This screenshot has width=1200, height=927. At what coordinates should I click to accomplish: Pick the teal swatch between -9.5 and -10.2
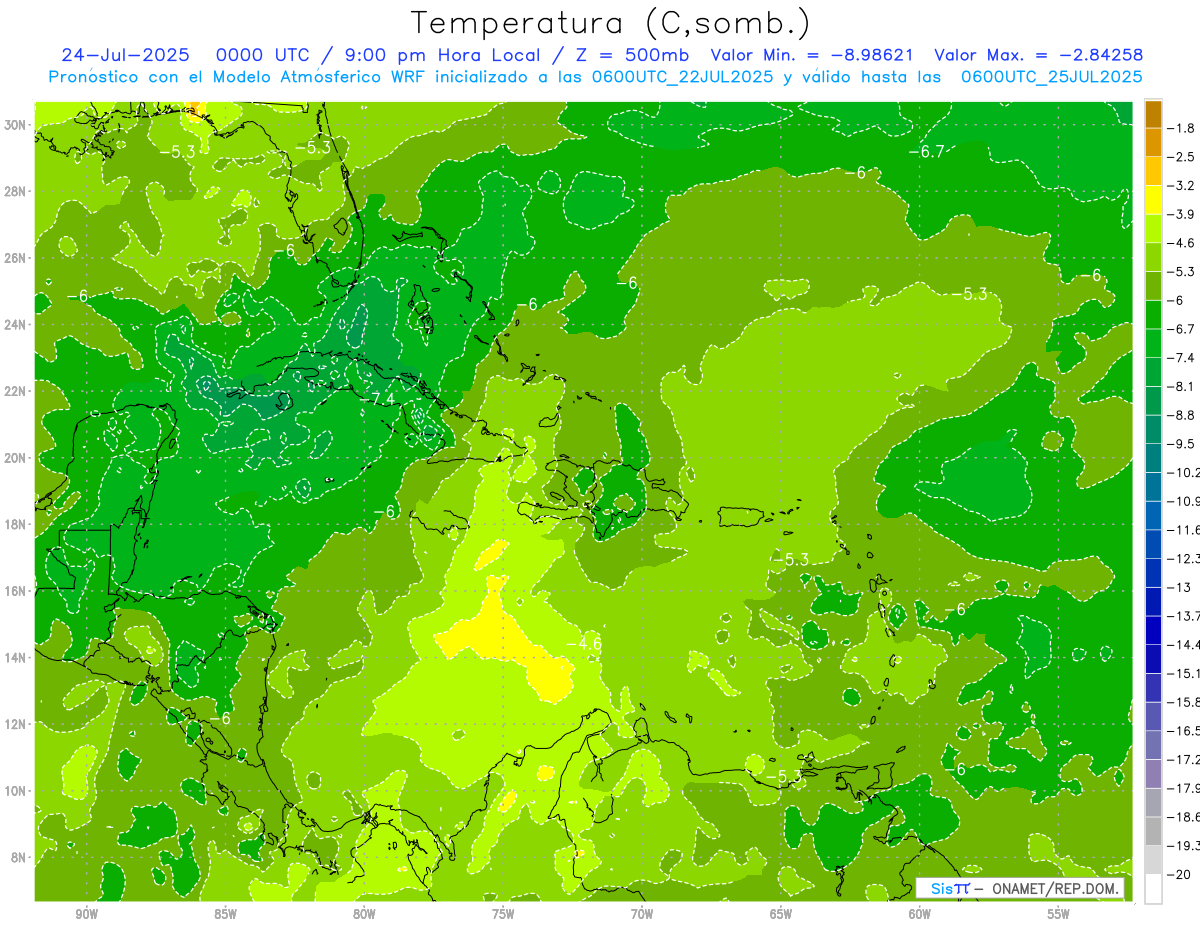[x=1153, y=458]
